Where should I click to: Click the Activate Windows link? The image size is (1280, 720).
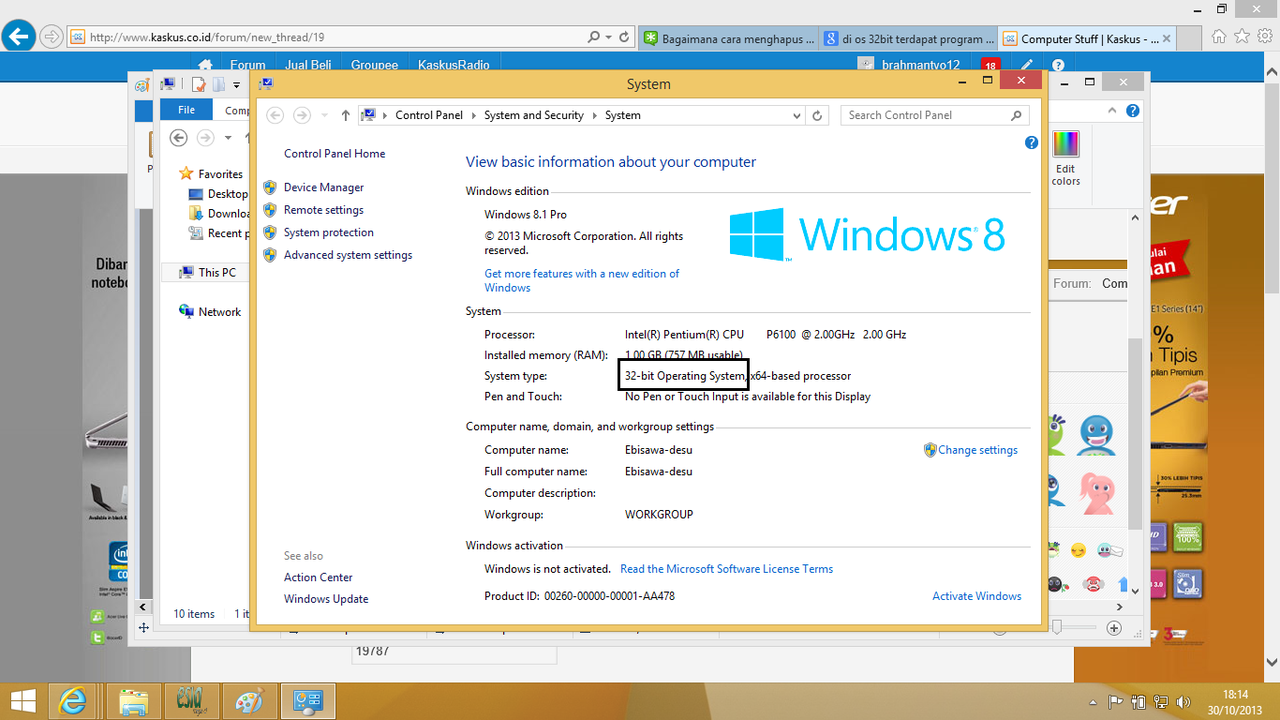(976, 596)
